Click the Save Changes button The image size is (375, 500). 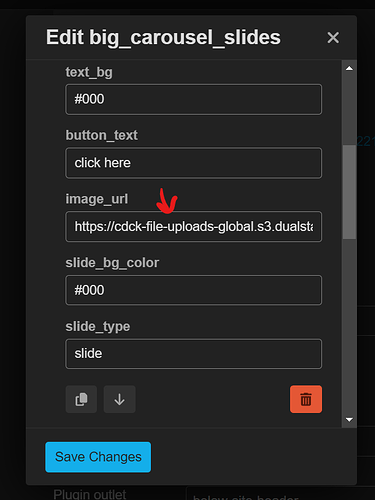click(98, 457)
